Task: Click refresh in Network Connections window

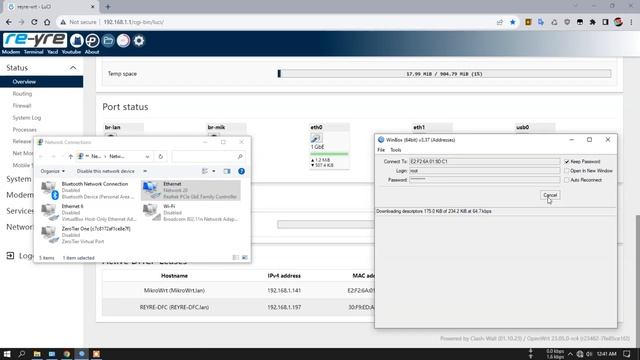Action: click(x=160, y=156)
